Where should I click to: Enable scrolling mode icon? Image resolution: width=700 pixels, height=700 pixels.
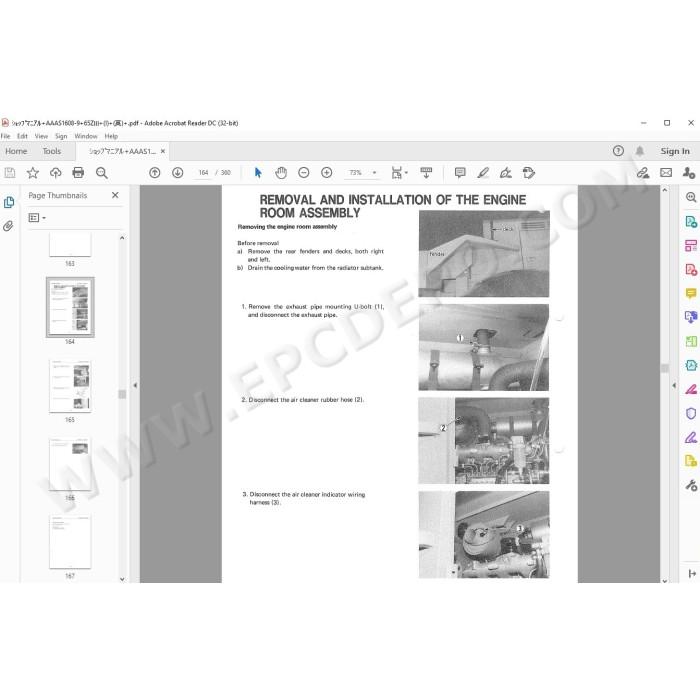(x=426, y=173)
